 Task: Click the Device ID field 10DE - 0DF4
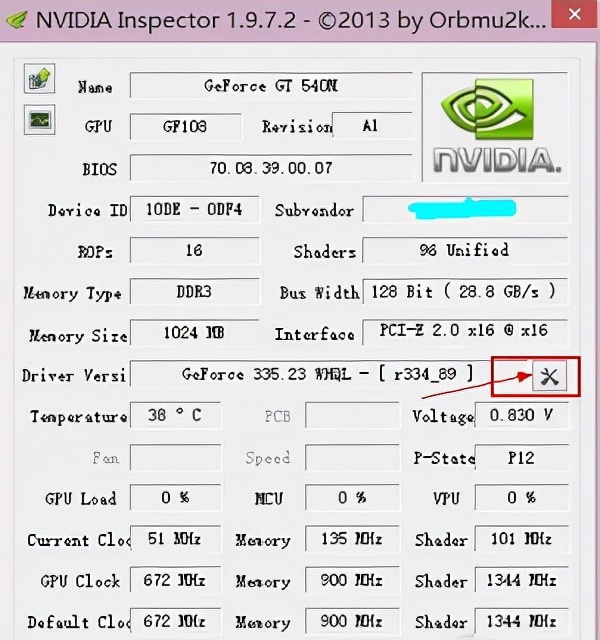(x=195, y=210)
